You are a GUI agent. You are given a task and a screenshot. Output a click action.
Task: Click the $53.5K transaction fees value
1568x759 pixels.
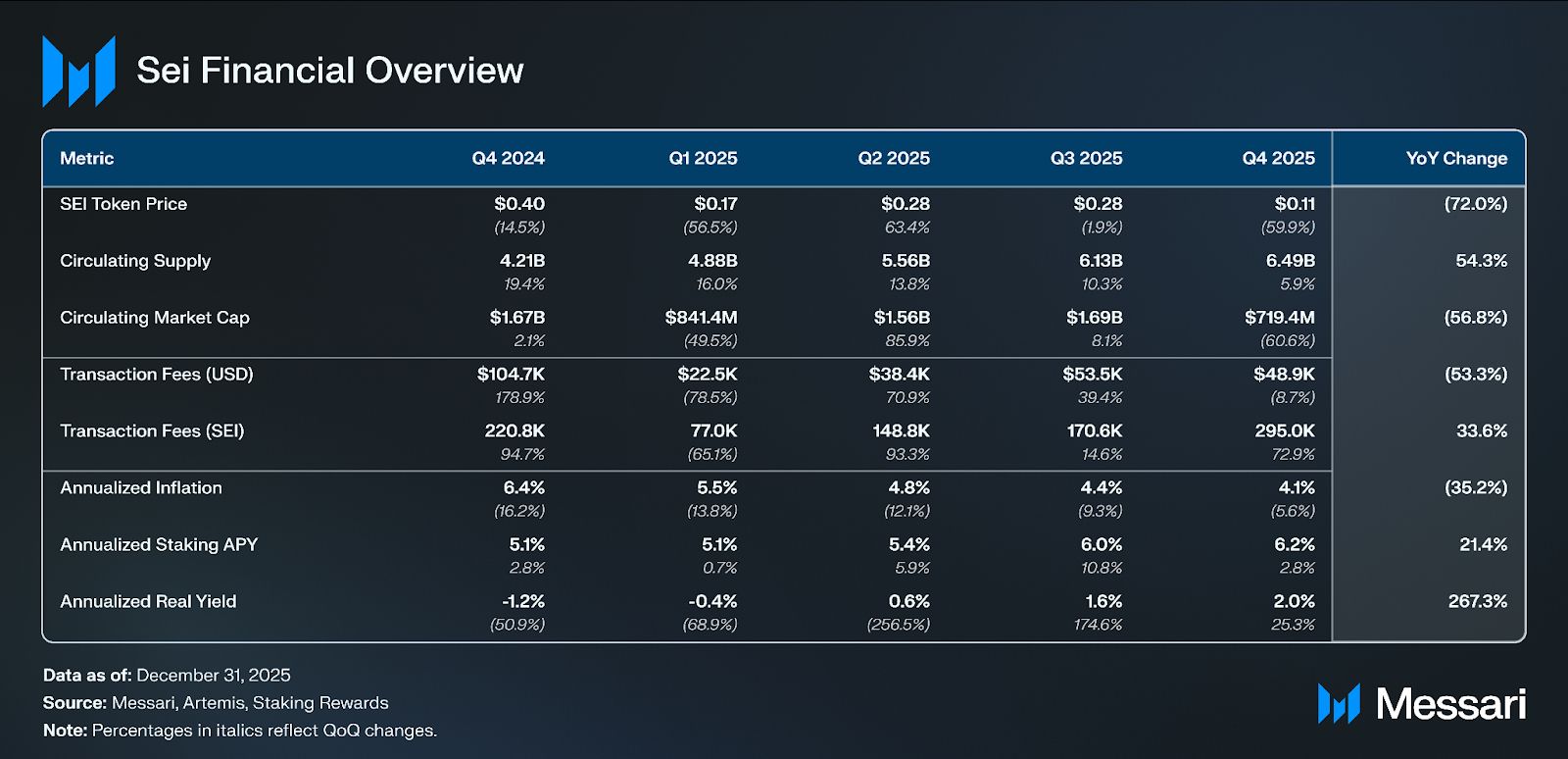[1093, 375]
